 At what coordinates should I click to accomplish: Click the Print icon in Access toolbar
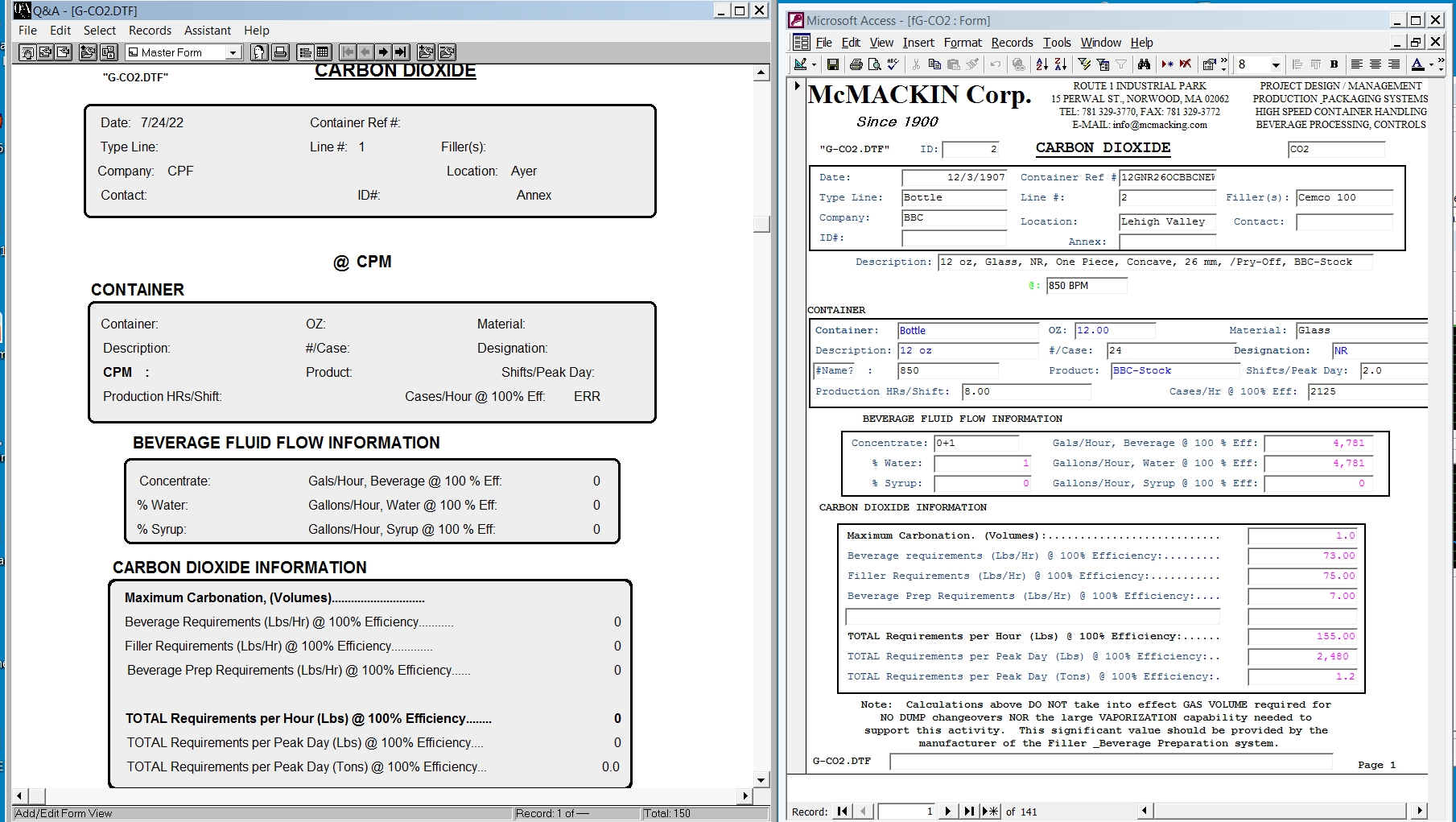pos(856,64)
